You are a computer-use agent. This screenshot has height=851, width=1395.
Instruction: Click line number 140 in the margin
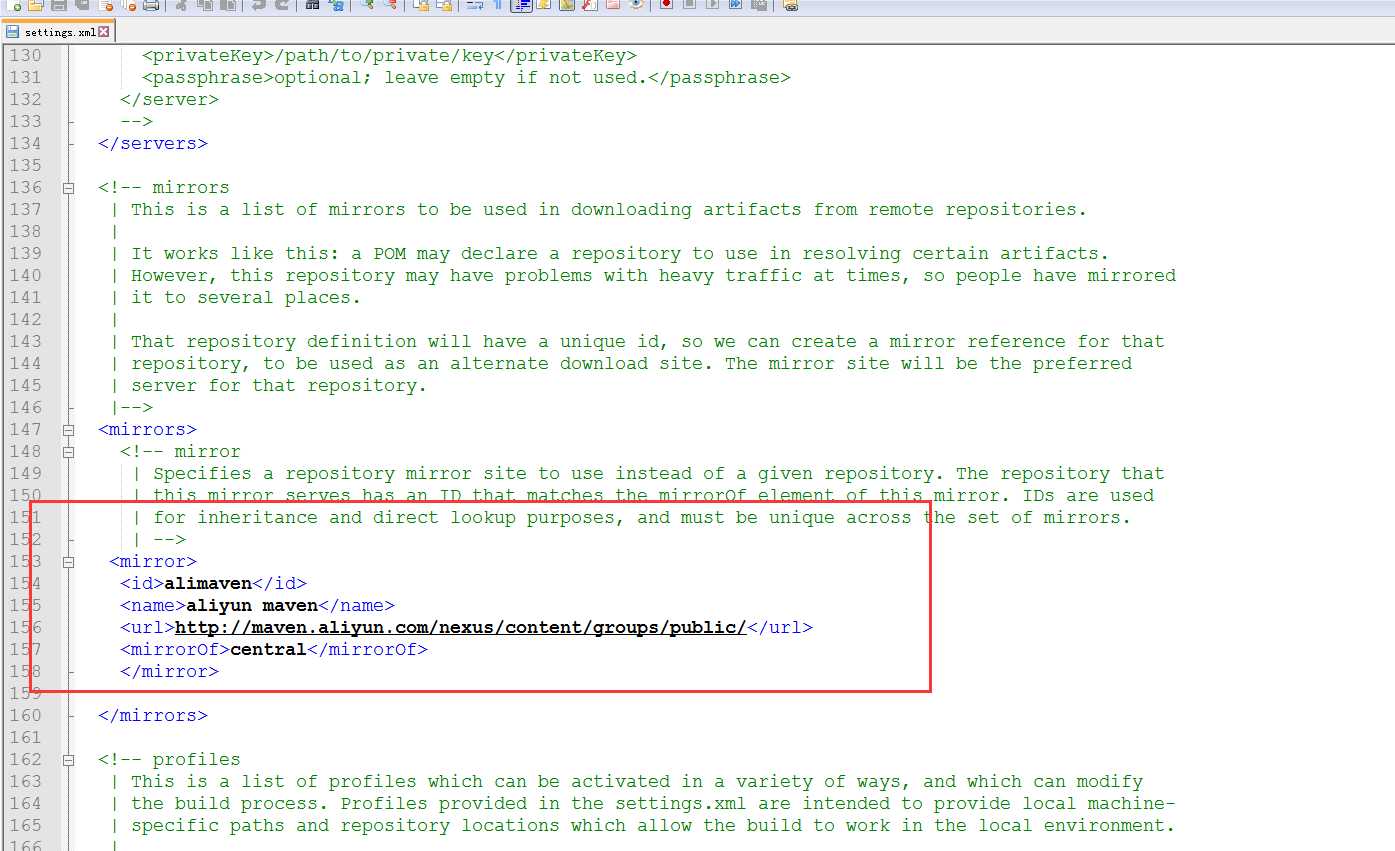click(x=25, y=275)
